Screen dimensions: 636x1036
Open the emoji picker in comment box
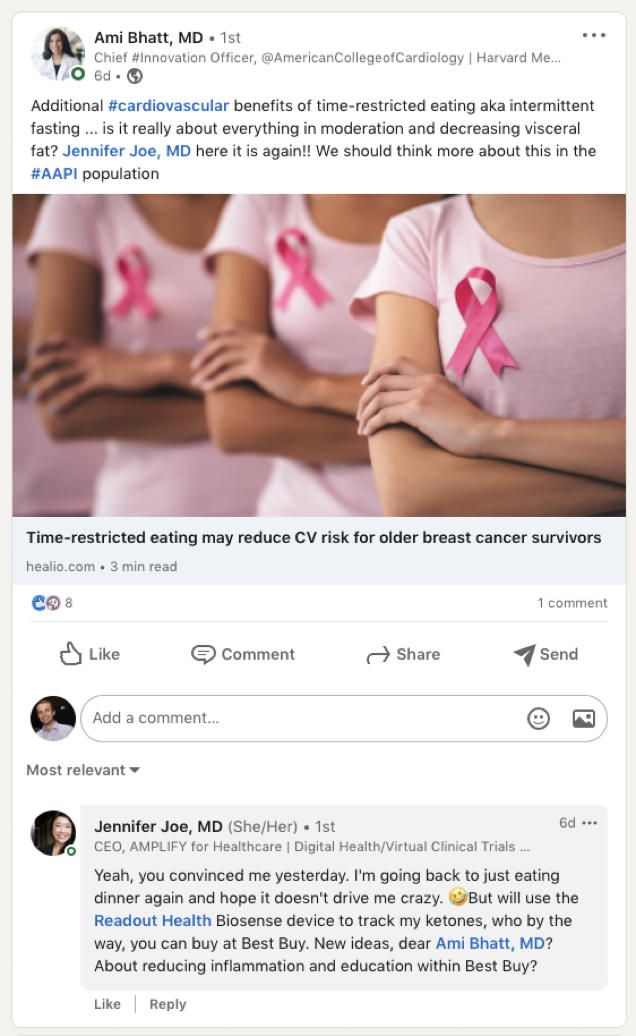click(x=538, y=718)
